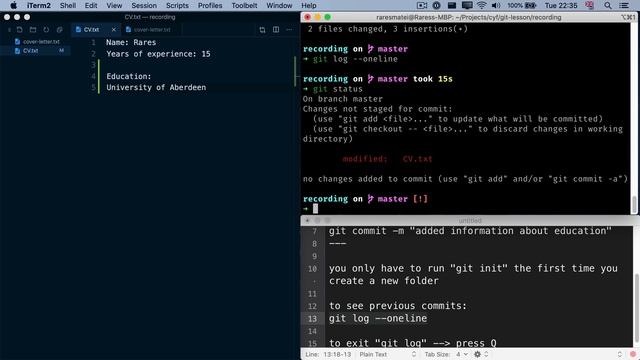Viewport: 640px width, 360px height.
Task: Click the 'Education:' line in editor
Action: (129, 76)
